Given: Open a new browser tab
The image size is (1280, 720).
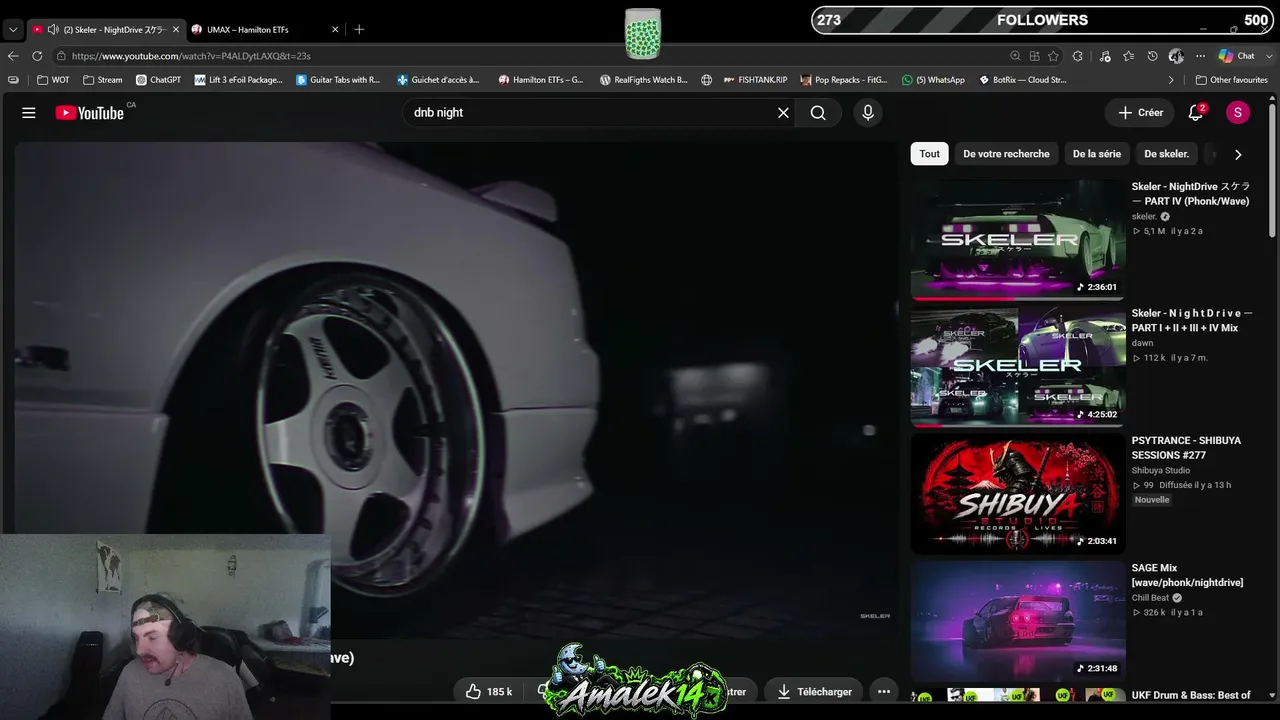Looking at the screenshot, I should (x=359, y=29).
